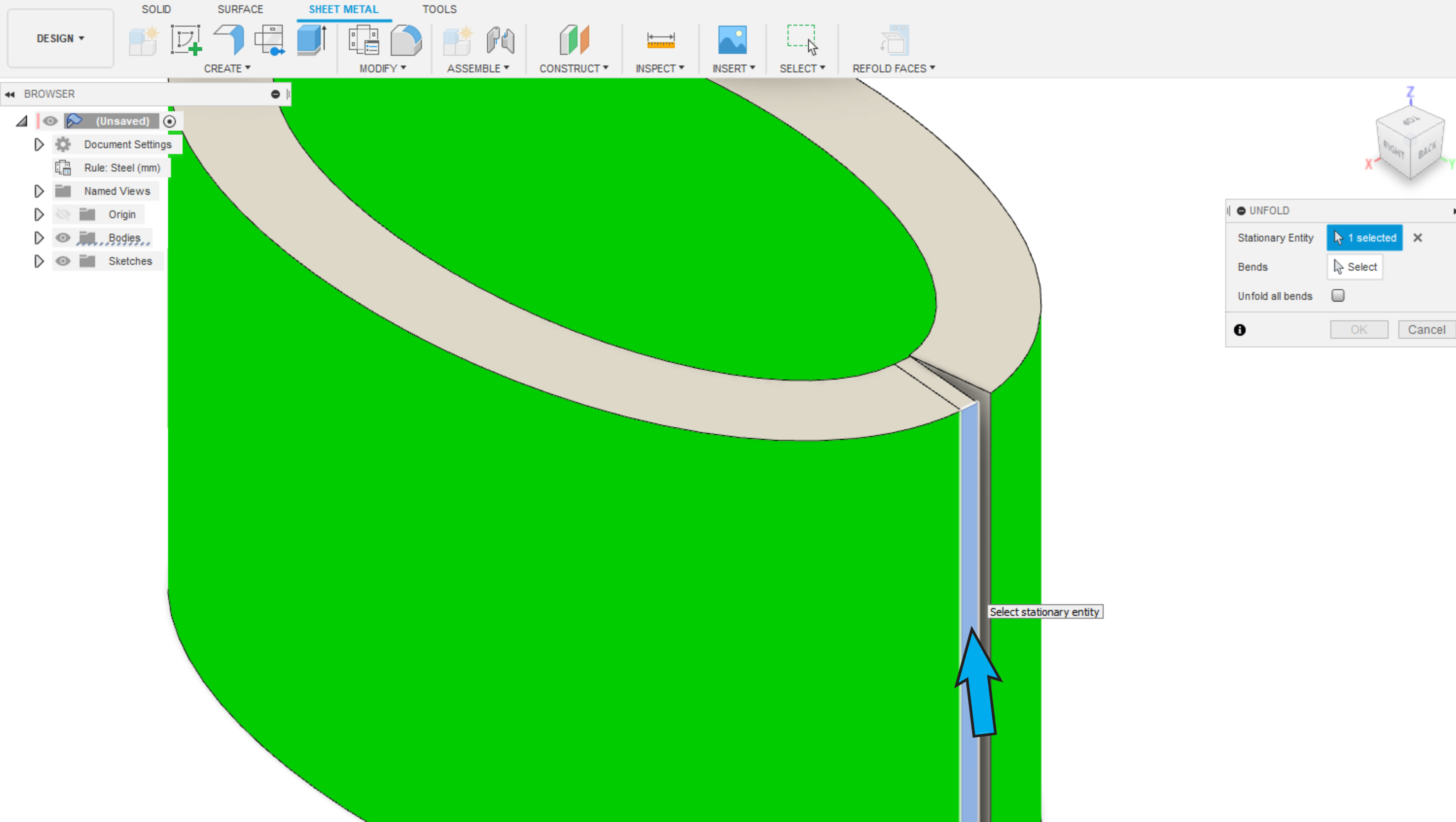Click the Insert image icon
1456x822 pixels.
point(732,40)
